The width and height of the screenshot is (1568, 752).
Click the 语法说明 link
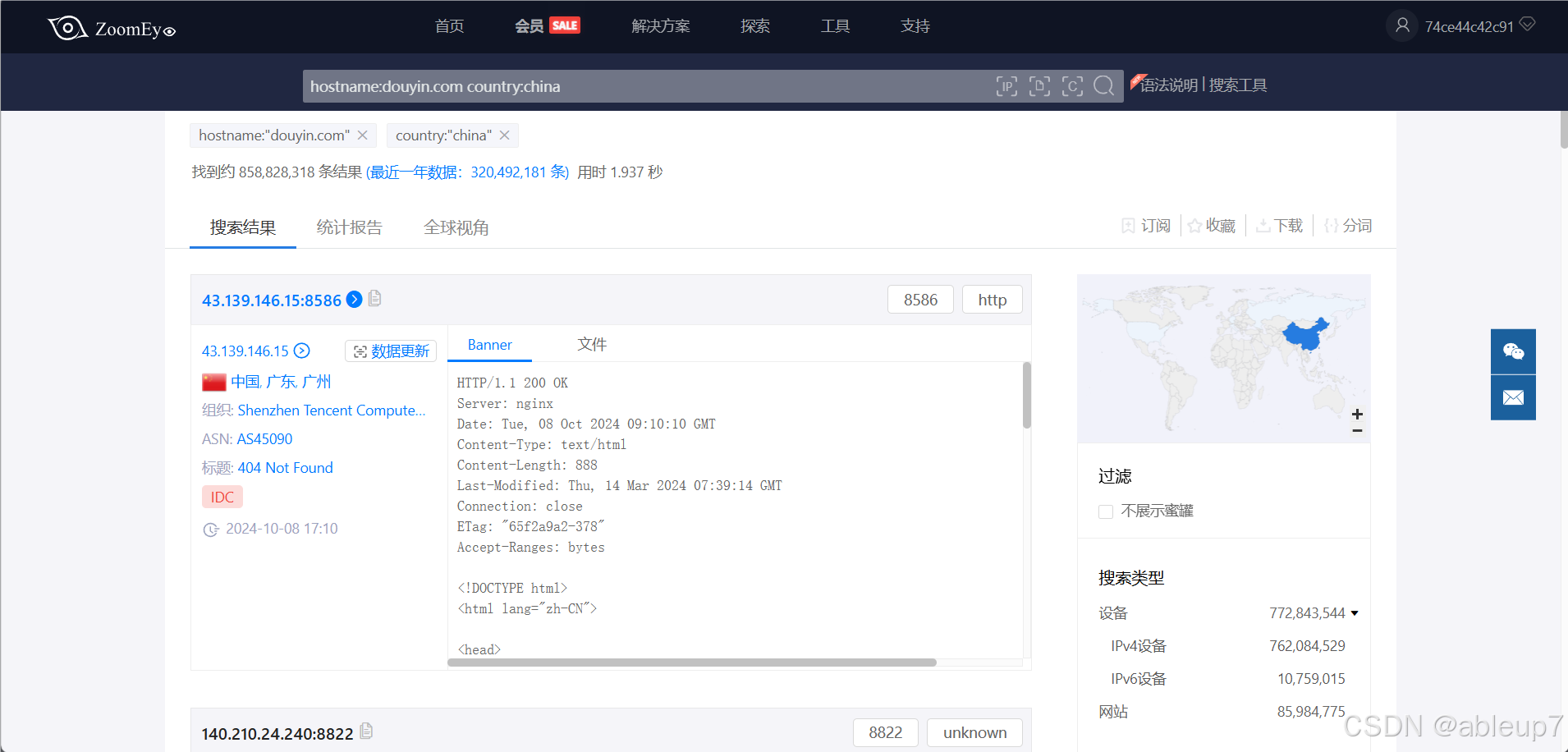1170,85
